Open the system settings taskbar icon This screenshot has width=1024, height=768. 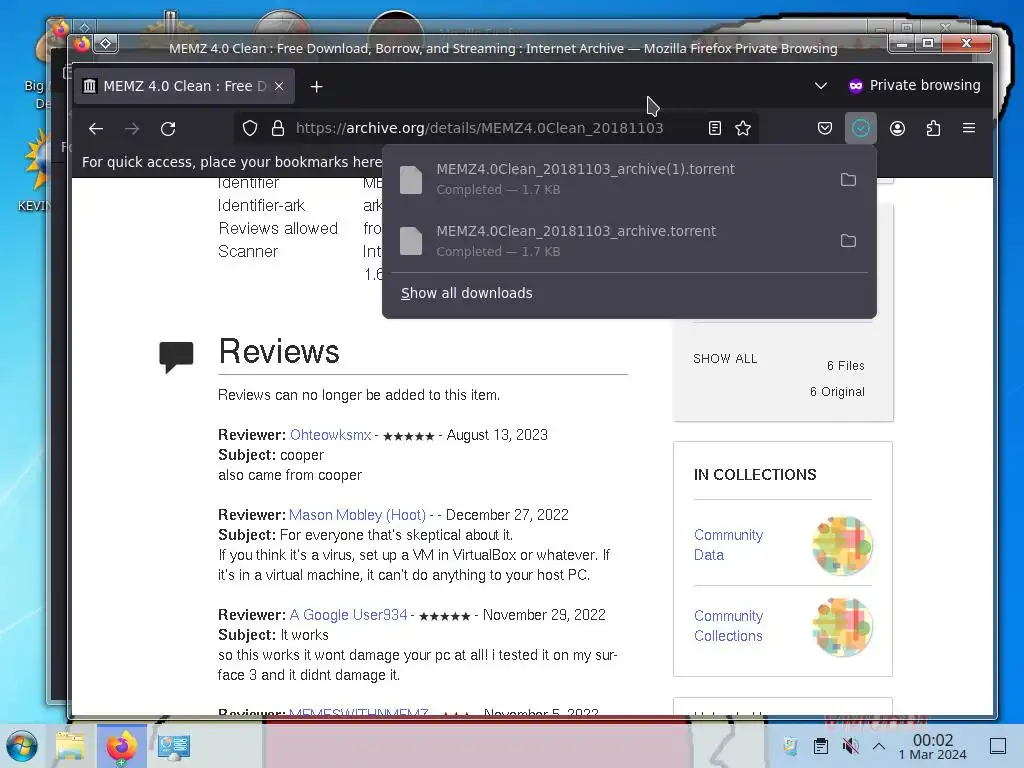click(174, 746)
